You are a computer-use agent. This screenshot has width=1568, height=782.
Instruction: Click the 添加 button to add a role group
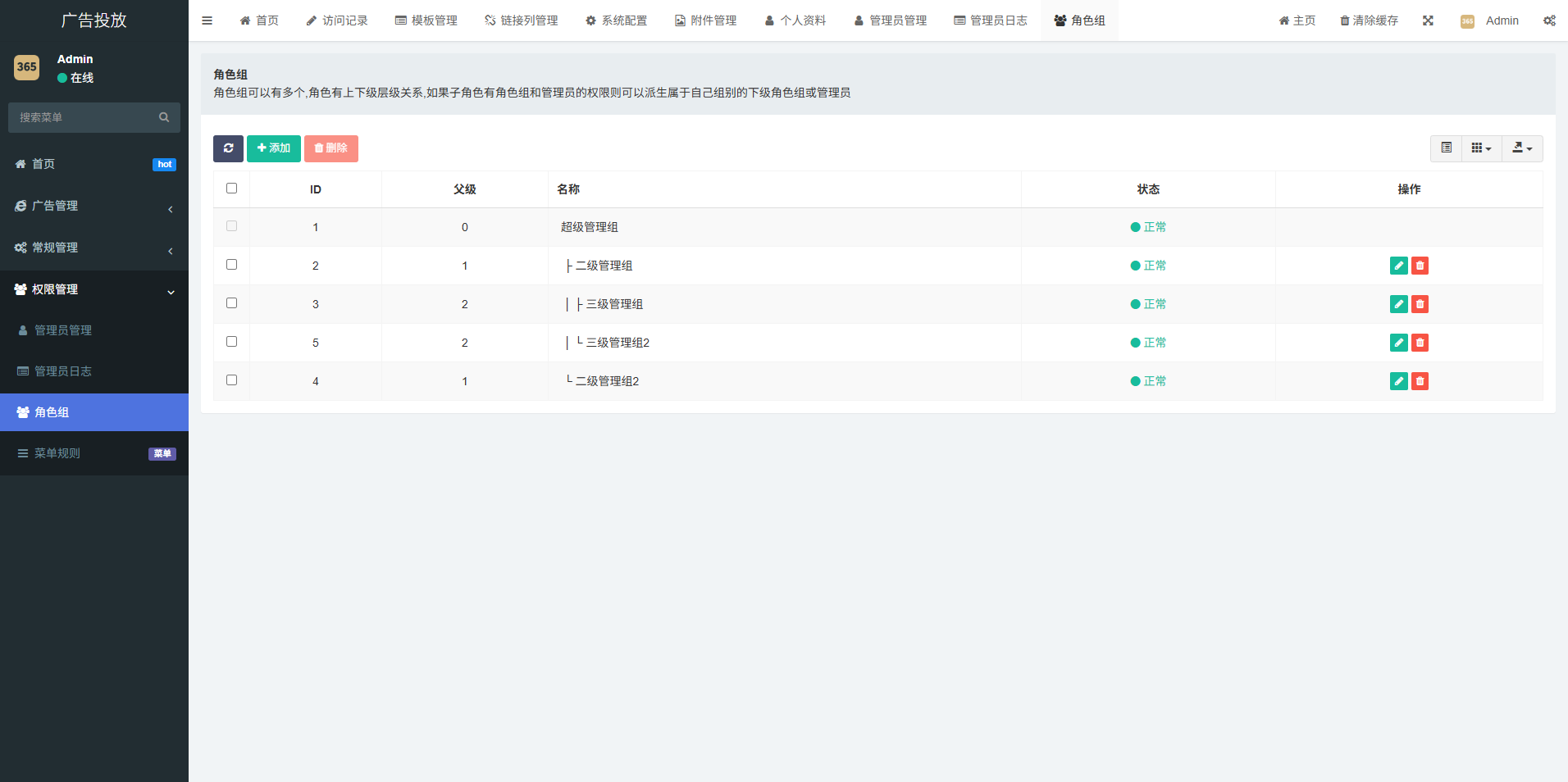tap(273, 148)
